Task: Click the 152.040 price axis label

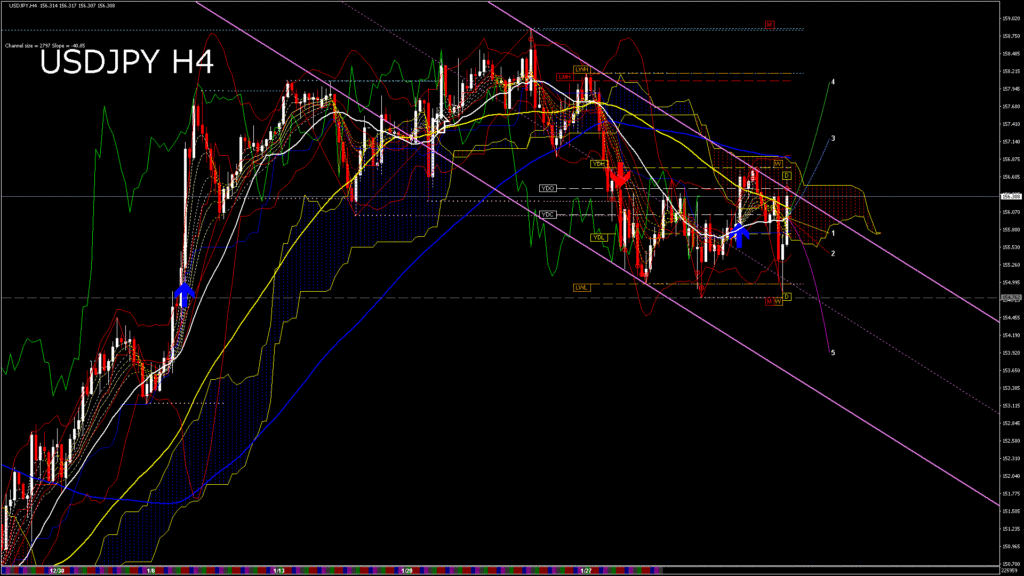Action: tap(1012, 476)
